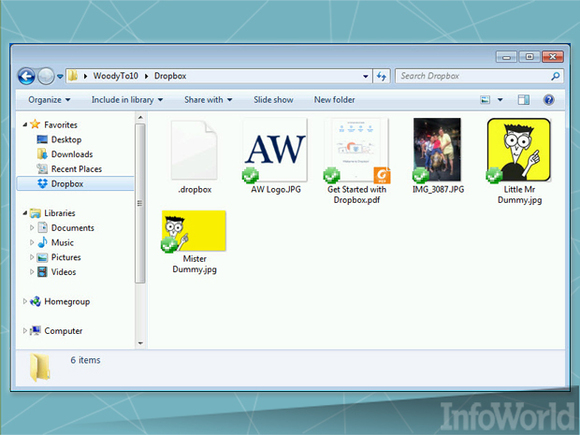Change view with the view icon

tap(485, 100)
